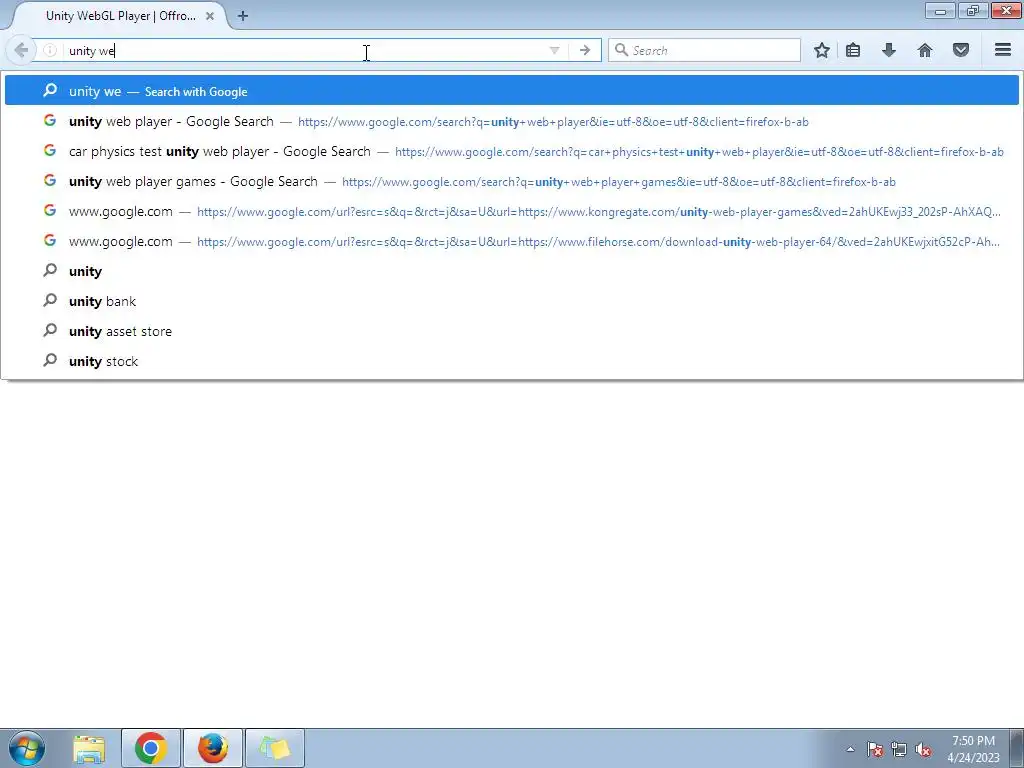Open Action Center flag icon
The height and width of the screenshot is (768, 1024).
click(875, 749)
